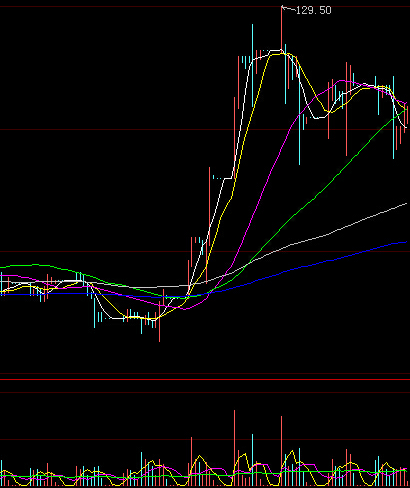This screenshot has height=488, width=410.
Task: Select the lowest red candlestick at the chart bottom
Action: point(159,316)
